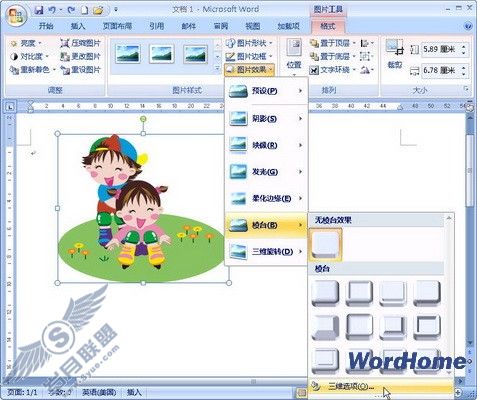Image resolution: width=477 pixels, height=400 pixels.
Task: Open the round Office button menu
Action: coord(15,16)
